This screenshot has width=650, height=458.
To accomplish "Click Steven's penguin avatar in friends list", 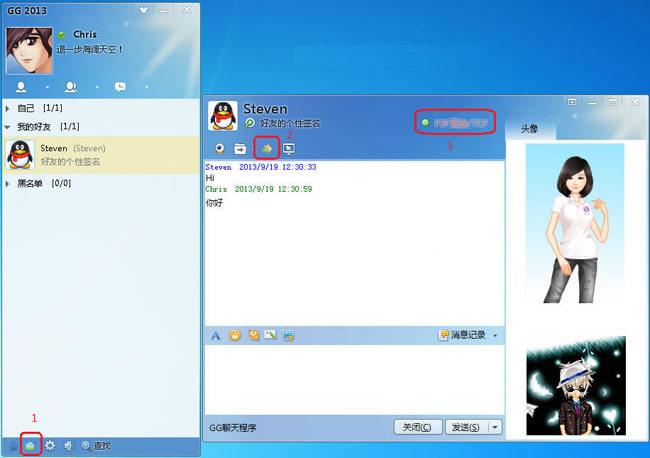I will point(20,155).
